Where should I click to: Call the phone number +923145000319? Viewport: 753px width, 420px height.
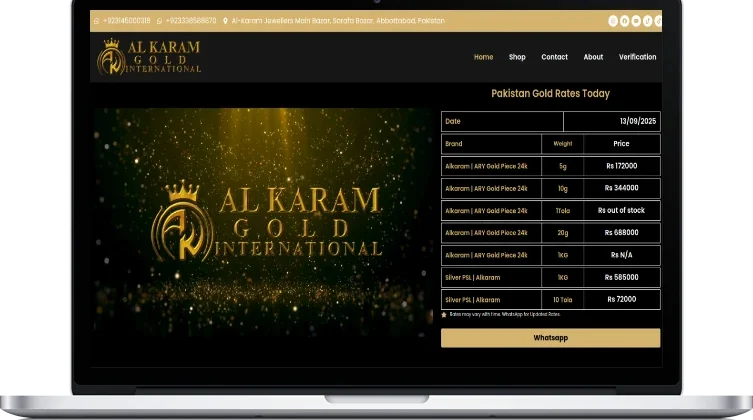[126, 21]
